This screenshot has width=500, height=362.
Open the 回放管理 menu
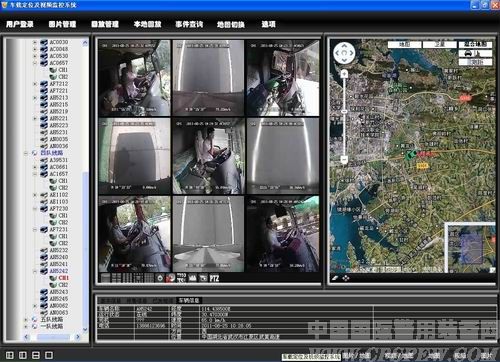coord(105,24)
